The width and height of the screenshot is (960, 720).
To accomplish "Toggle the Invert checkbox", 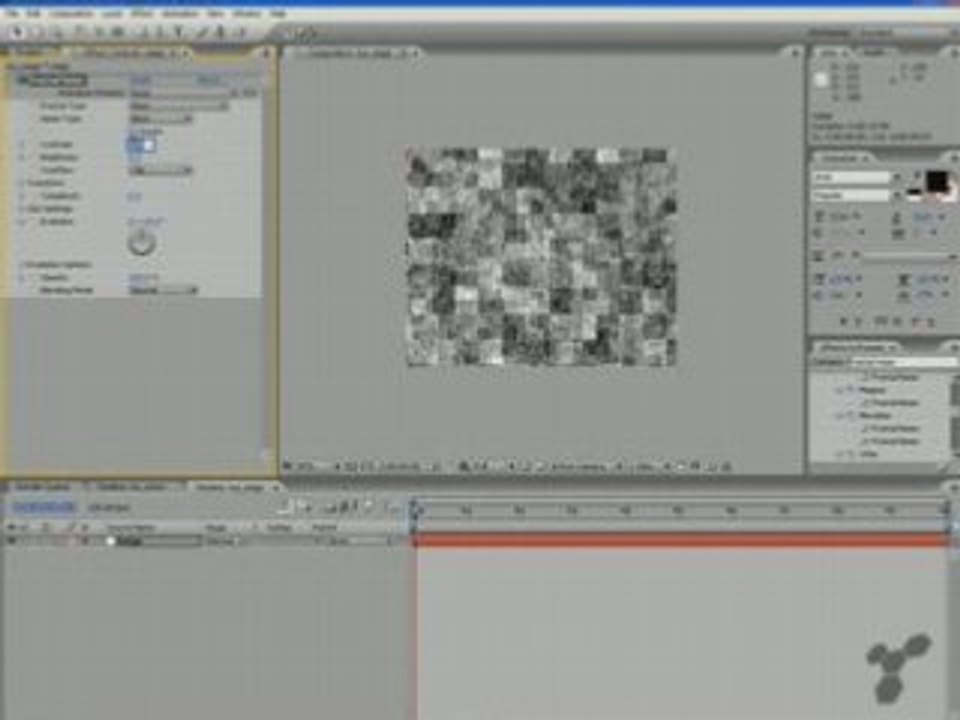I will coord(134,131).
